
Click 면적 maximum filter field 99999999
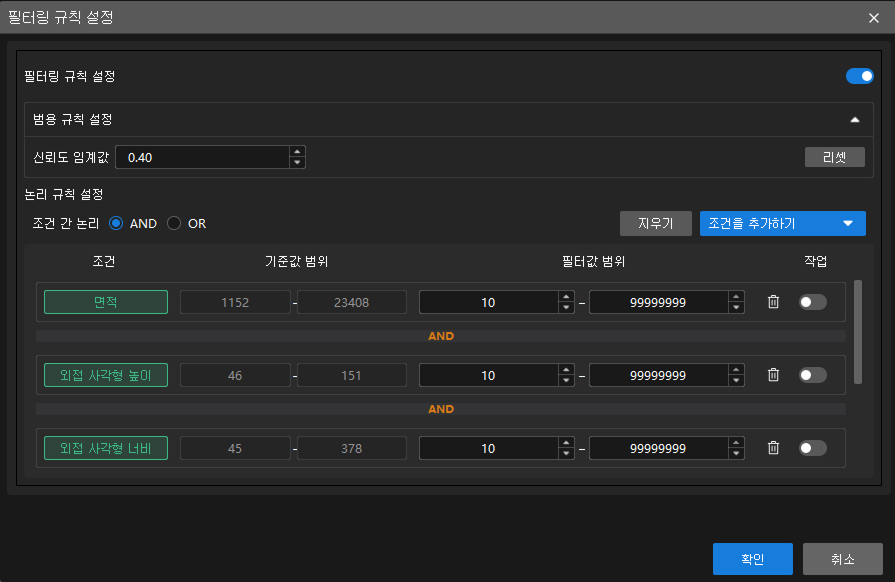tap(659, 302)
